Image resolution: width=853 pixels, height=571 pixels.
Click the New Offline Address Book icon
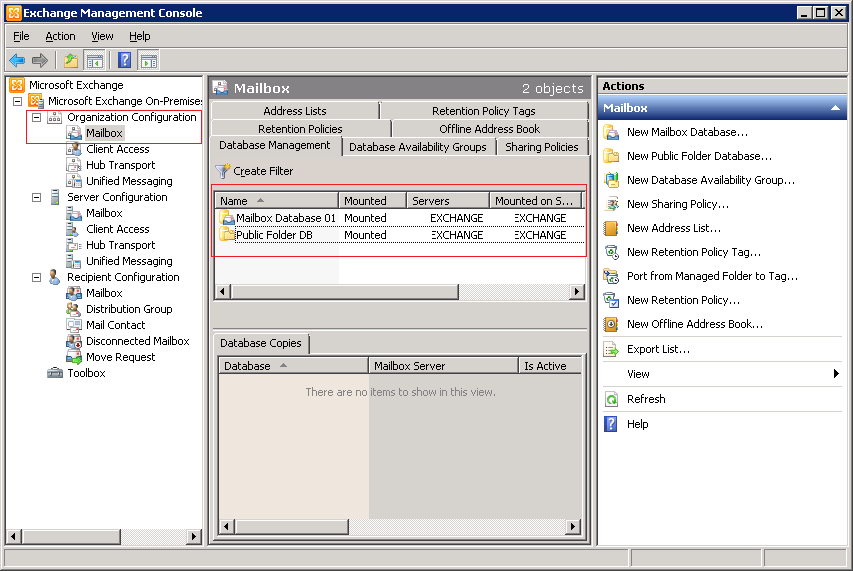[611, 324]
